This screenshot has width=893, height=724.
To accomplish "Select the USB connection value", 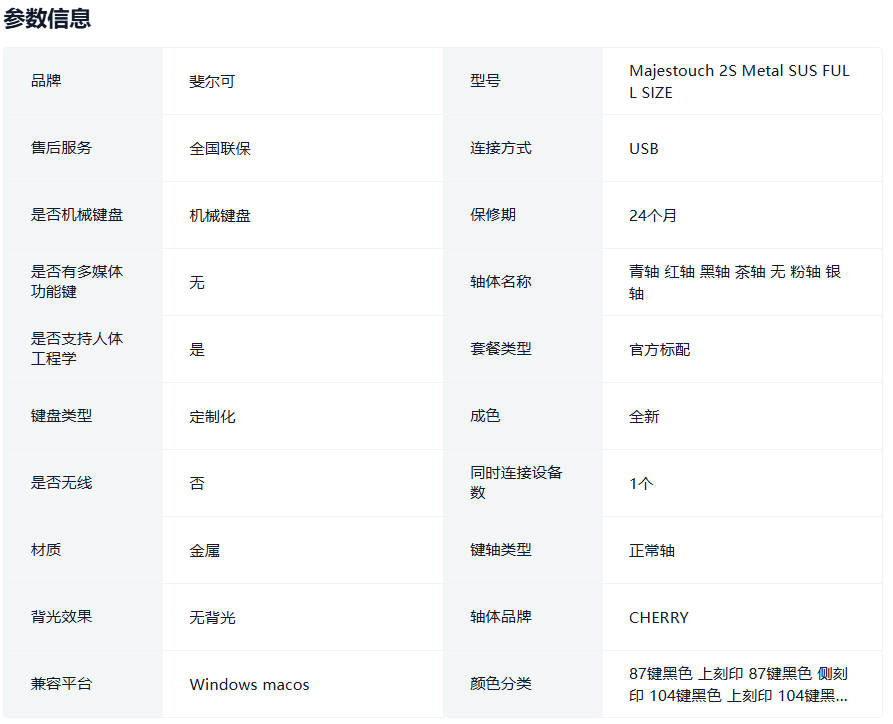I will [x=643, y=148].
